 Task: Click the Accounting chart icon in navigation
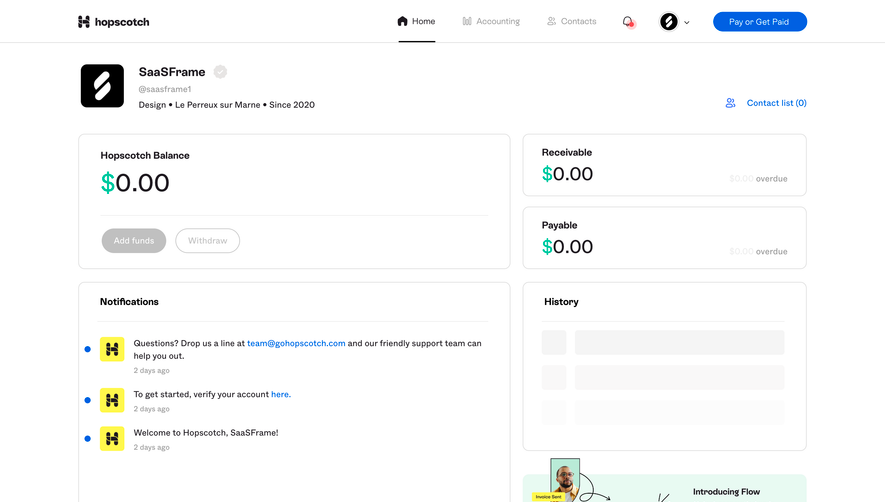click(x=467, y=21)
